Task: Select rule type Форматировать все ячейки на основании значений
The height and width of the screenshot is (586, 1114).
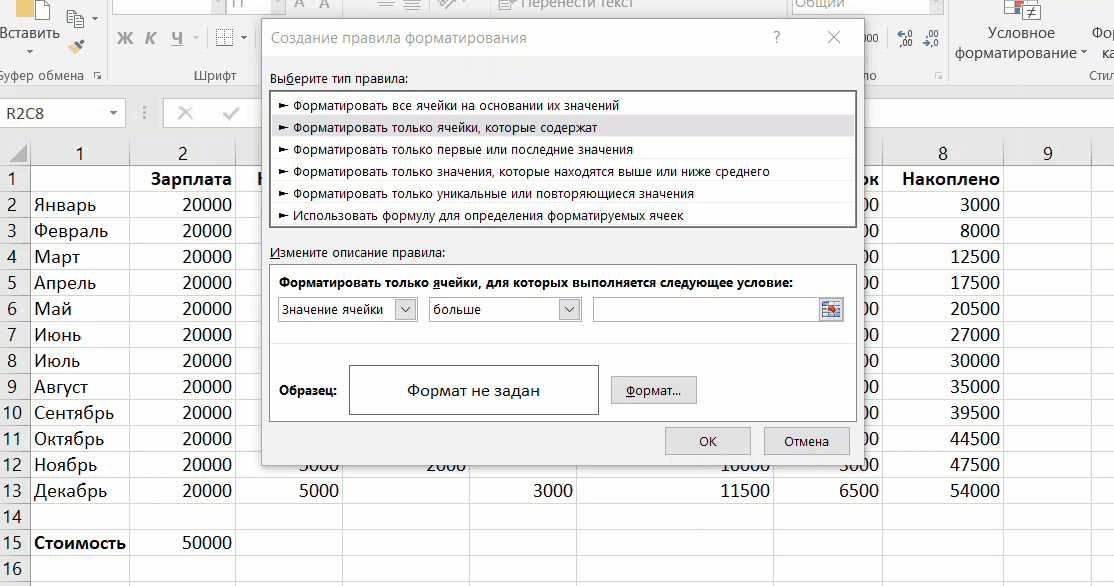Action: coord(563,105)
